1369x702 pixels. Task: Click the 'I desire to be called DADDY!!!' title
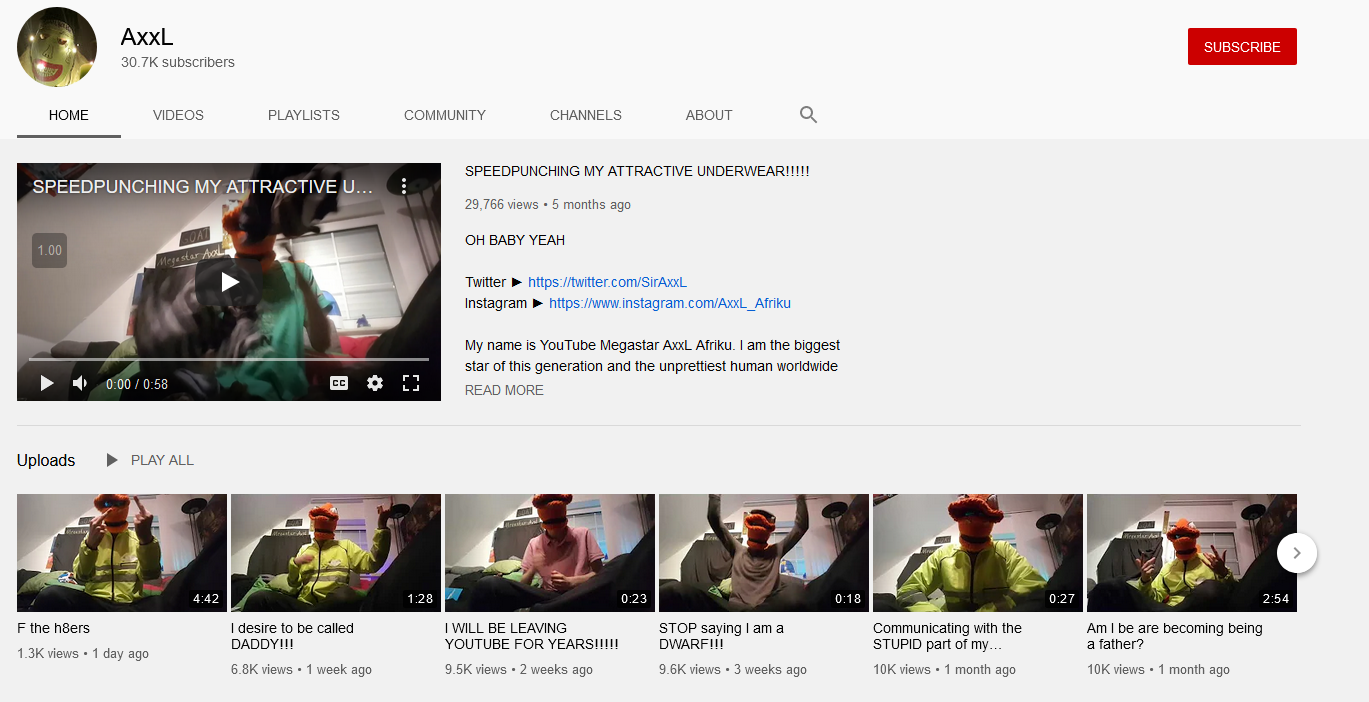point(292,636)
